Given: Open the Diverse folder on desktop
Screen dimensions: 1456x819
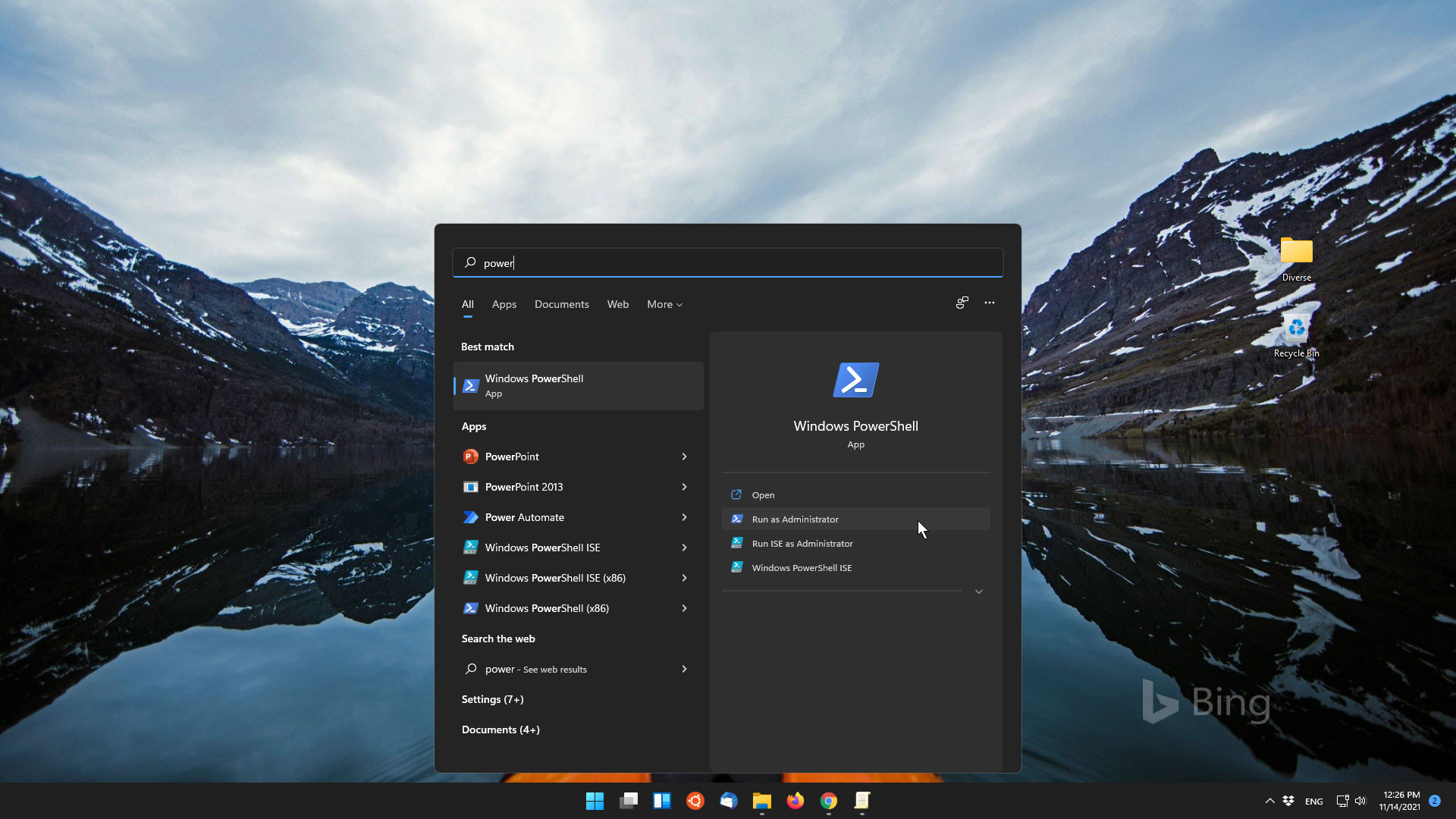Looking at the screenshot, I should 1297,259.
